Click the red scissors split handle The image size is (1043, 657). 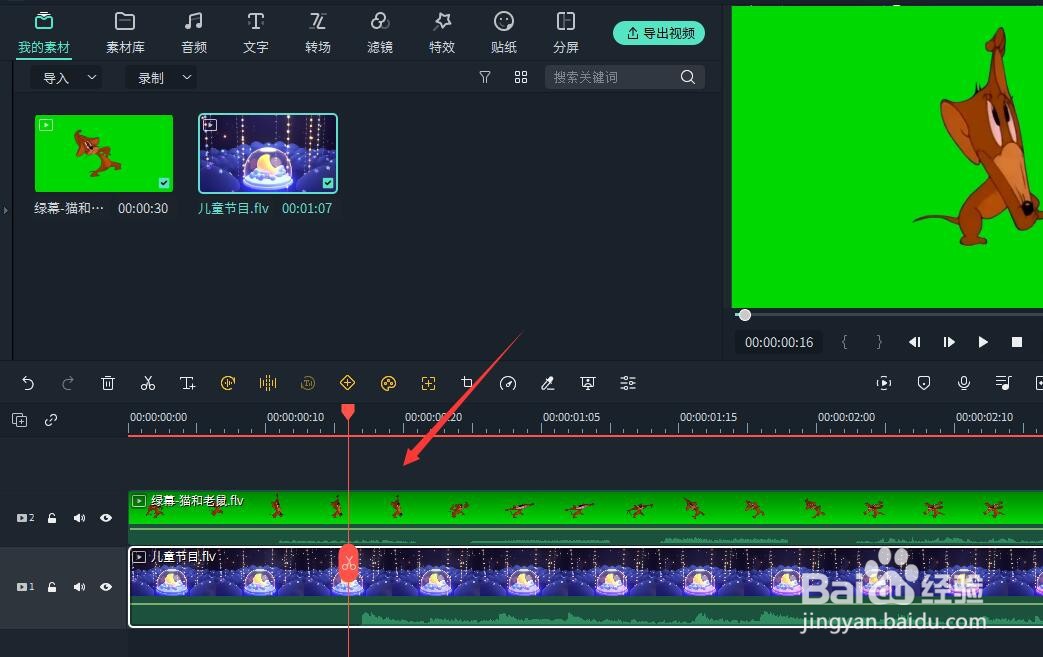349,564
